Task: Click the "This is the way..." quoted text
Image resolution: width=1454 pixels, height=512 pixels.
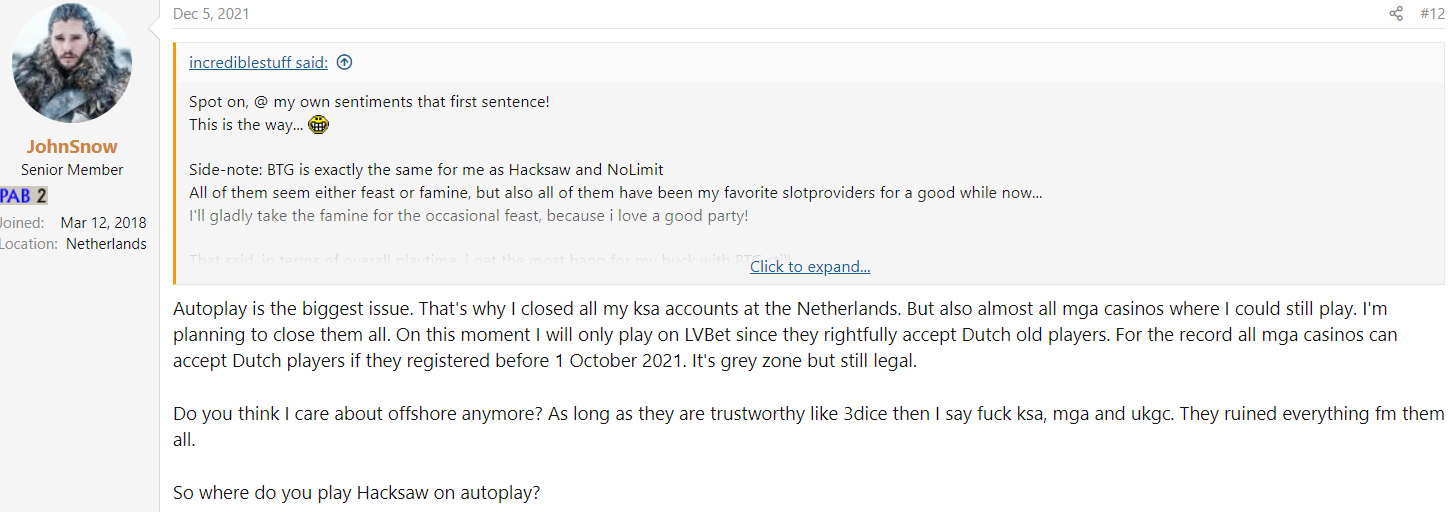Action: coord(245,125)
